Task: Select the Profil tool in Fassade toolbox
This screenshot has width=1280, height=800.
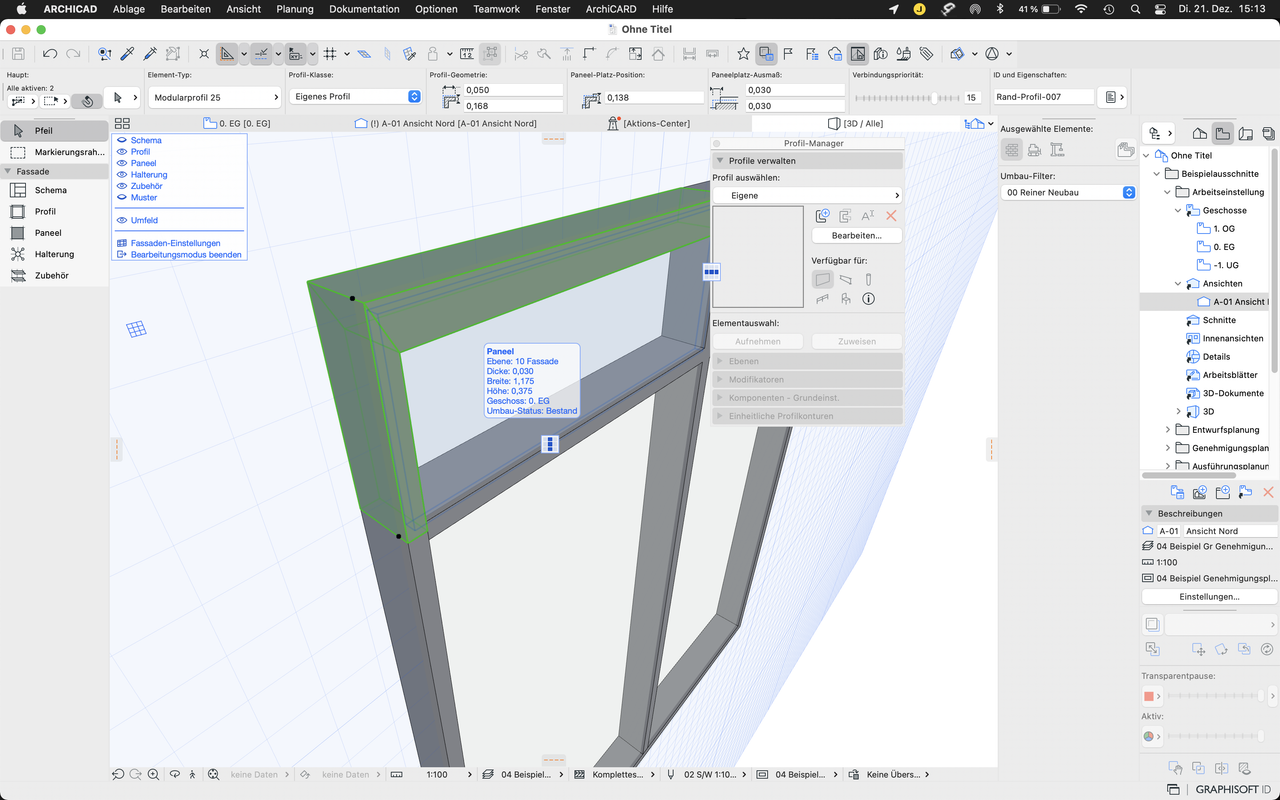Action: 54,211
